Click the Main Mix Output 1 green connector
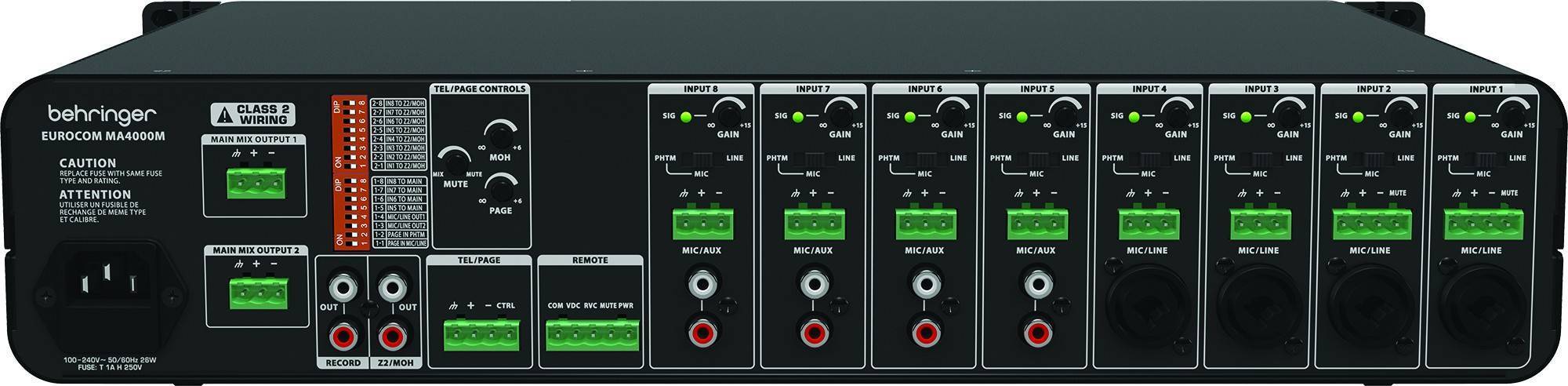 coord(256,184)
